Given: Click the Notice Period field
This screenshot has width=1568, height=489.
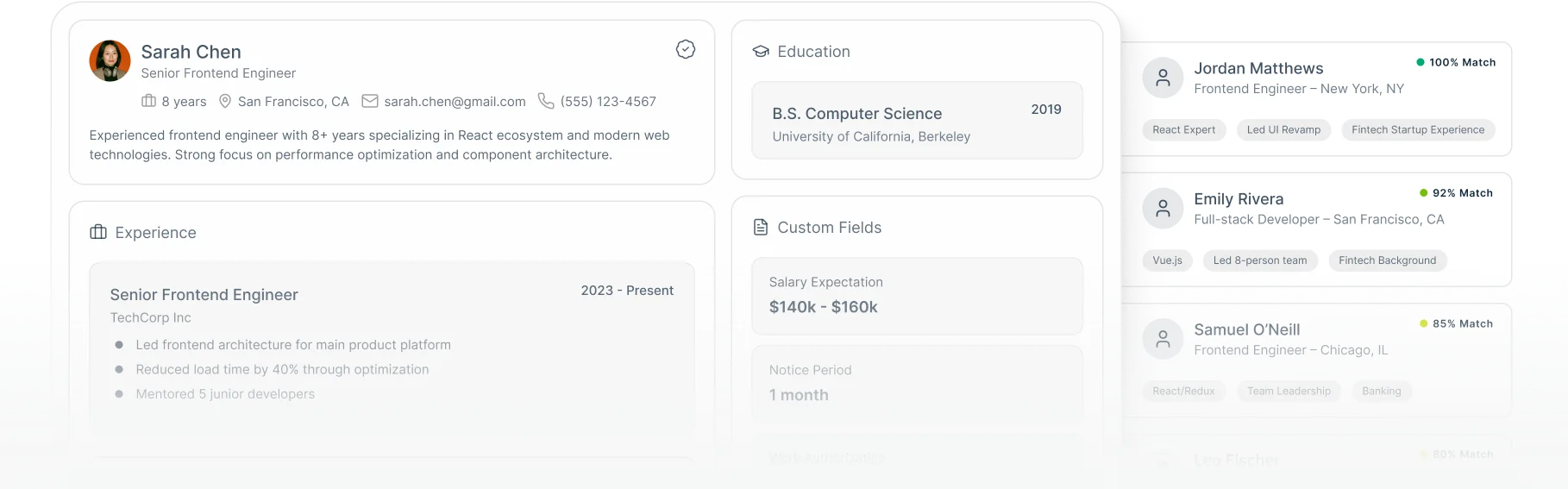Looking at the screenshot, I should 918,384.
